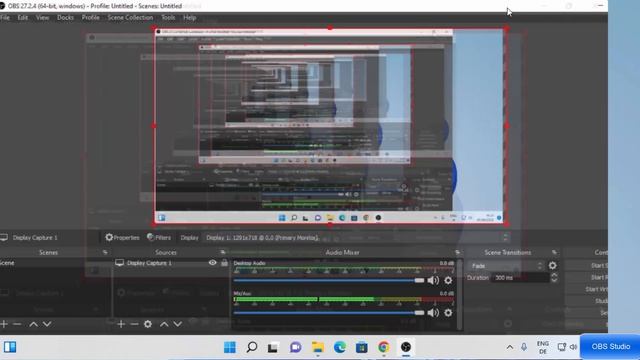Pop out the Scenes dock
The width and height of the screenshot is (640, 360).
point(105,252)
